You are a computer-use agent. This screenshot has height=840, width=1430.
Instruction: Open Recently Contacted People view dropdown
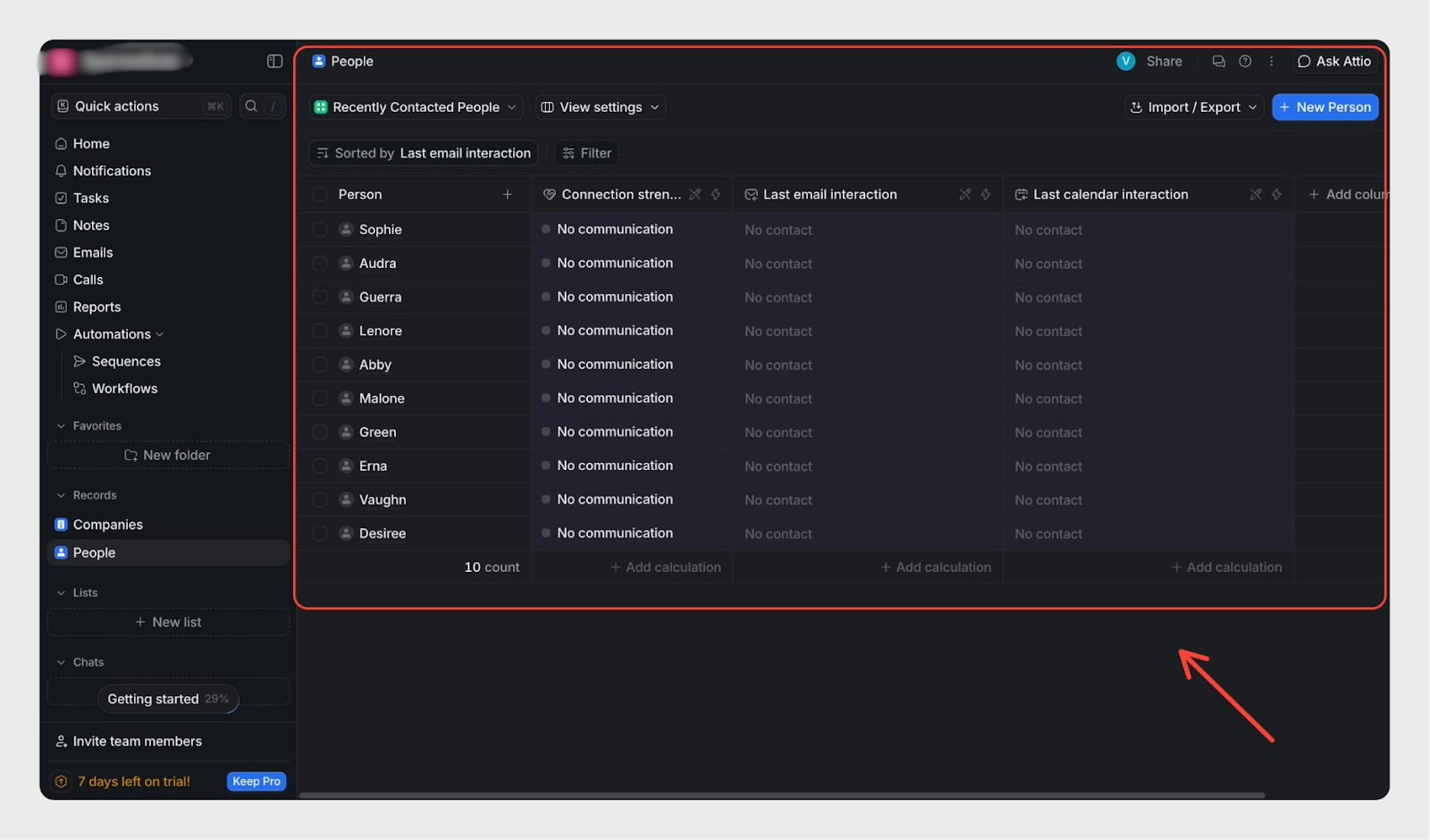(x=416, y=107)
